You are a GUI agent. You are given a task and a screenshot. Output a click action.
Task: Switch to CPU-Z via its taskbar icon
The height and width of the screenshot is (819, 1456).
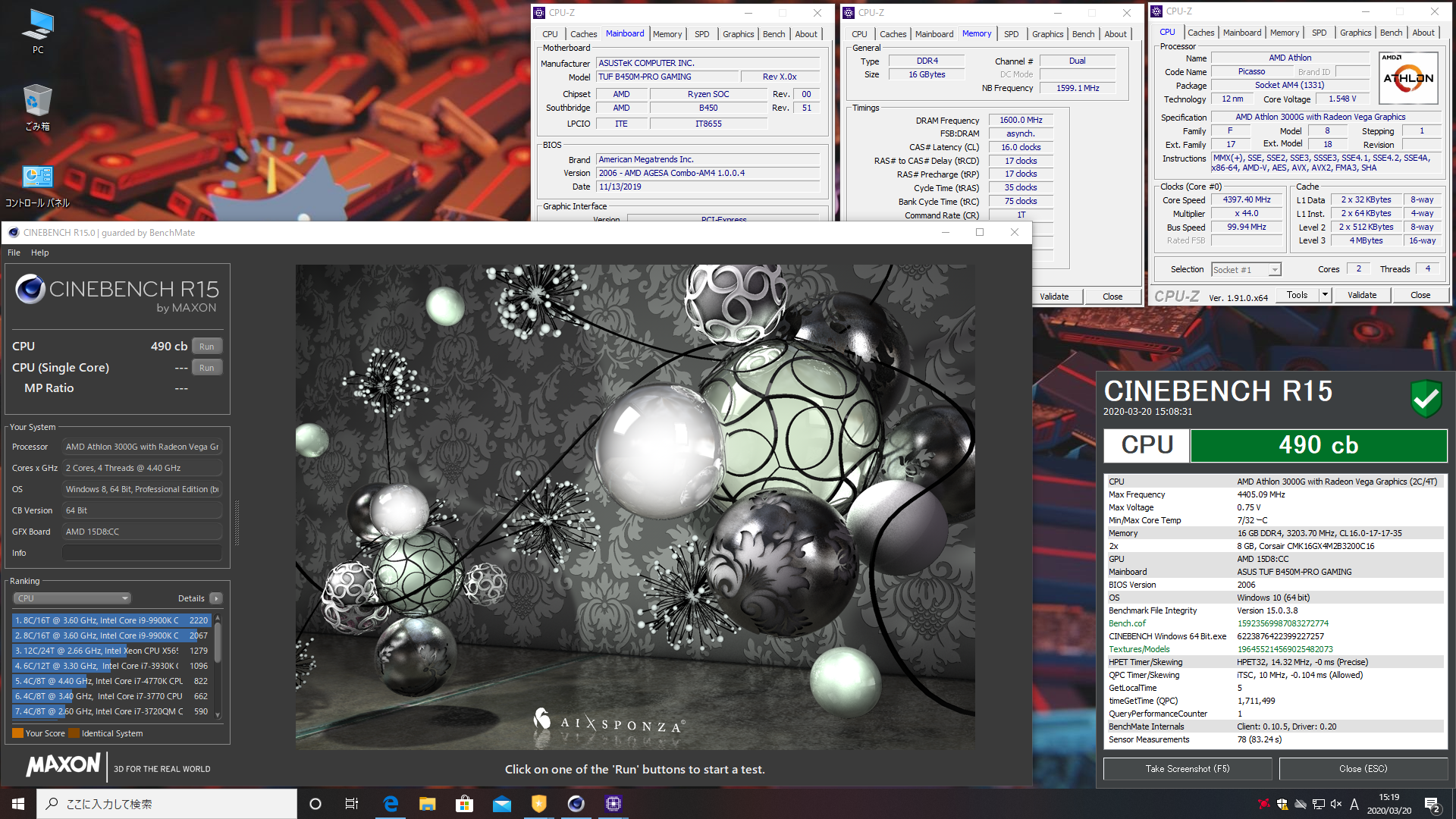pyautogui.click(x=613, y=804)
